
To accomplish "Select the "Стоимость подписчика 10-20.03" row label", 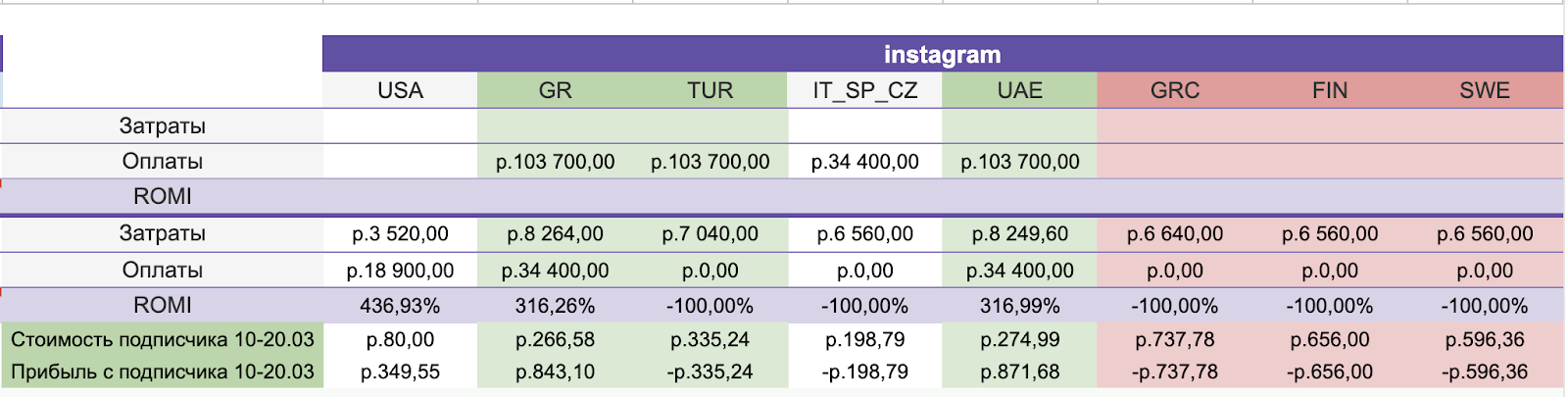I will point(163,340).
